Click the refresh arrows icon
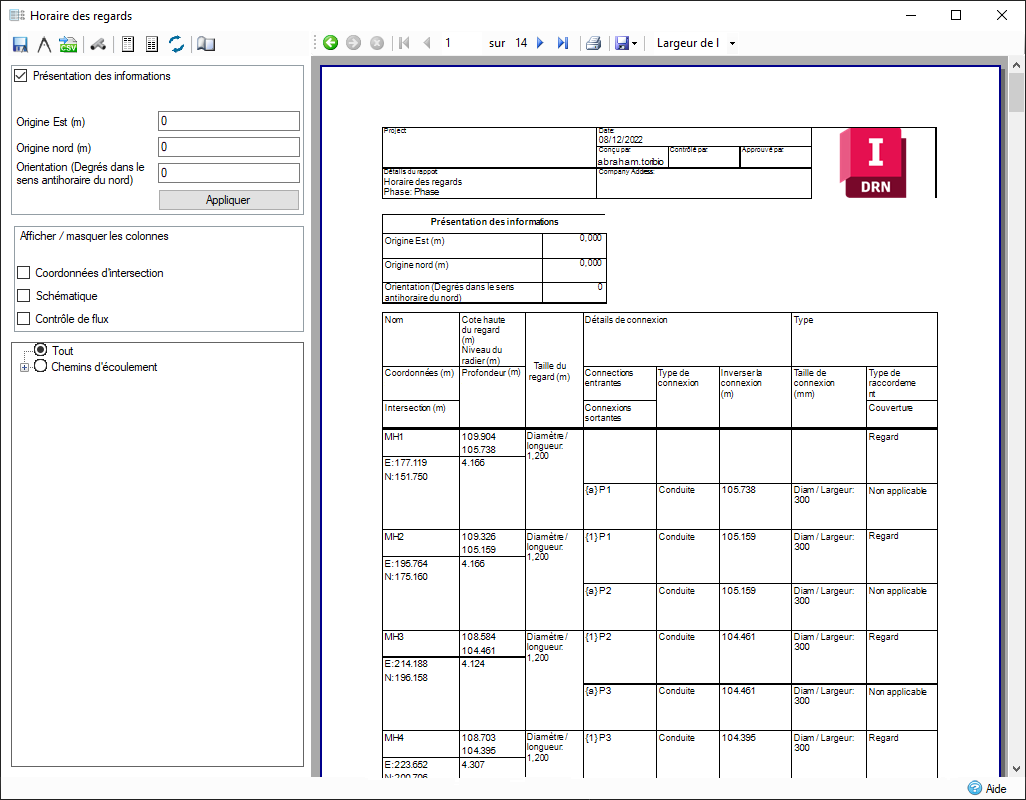 click(176, 44)
